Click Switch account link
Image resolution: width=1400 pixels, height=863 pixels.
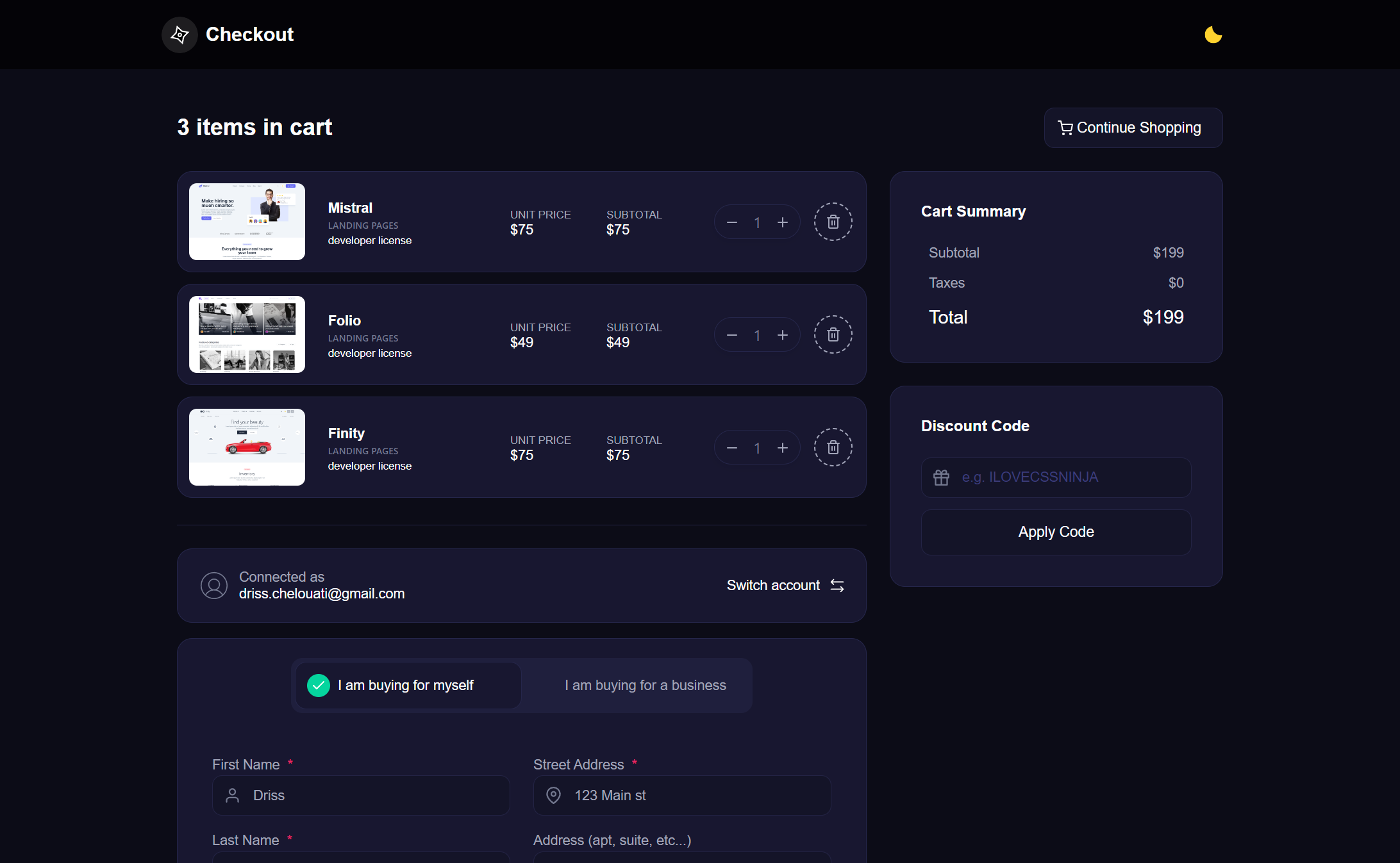(773, 586)
